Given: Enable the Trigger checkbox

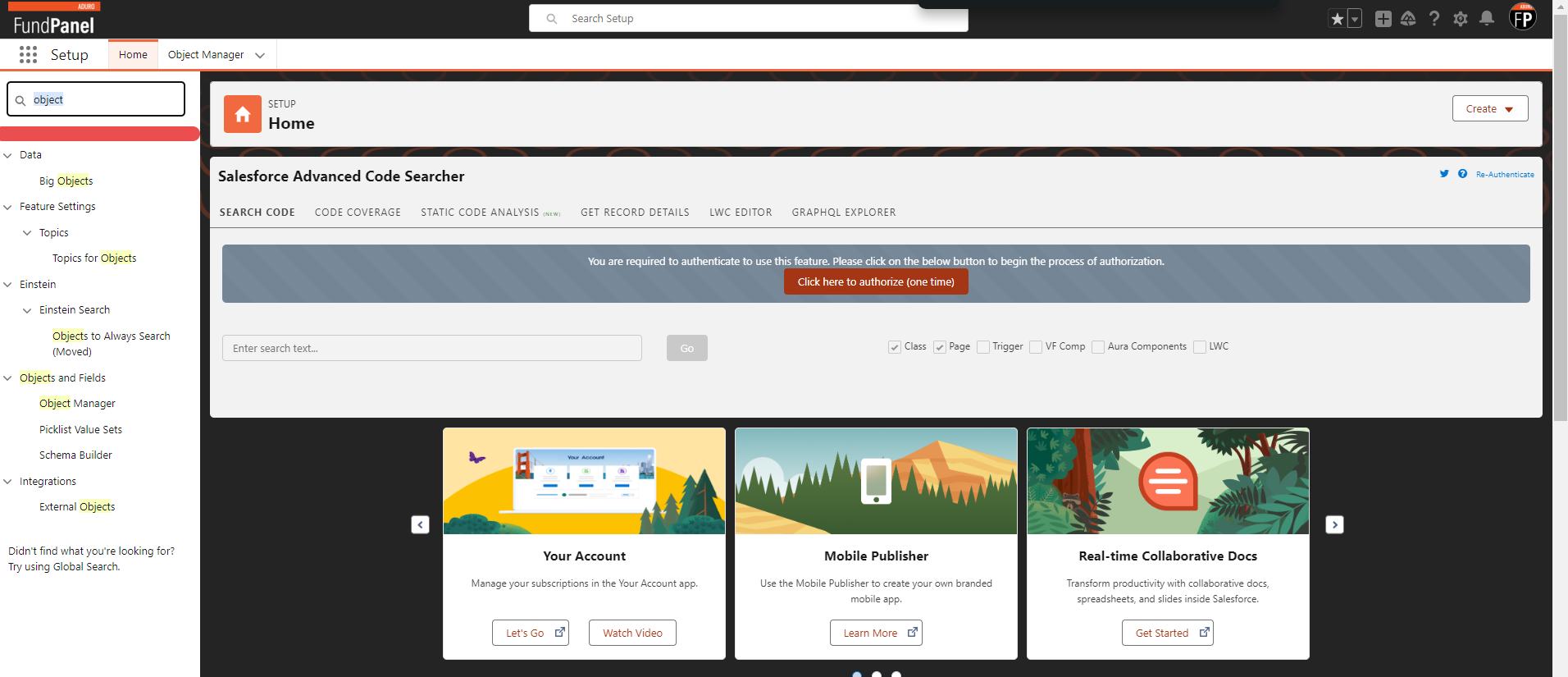Looking at the screenshot, I should click(983, 347).
